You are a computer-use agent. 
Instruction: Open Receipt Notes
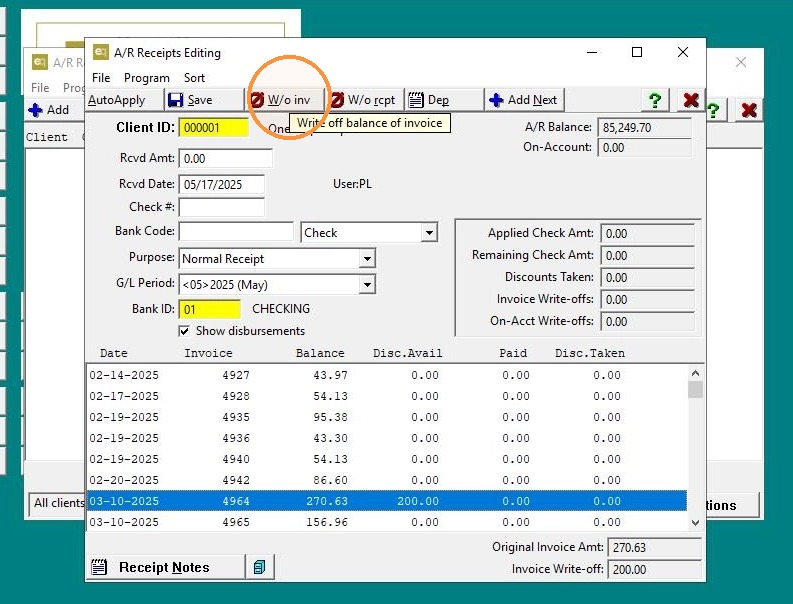tap(165, 567)
